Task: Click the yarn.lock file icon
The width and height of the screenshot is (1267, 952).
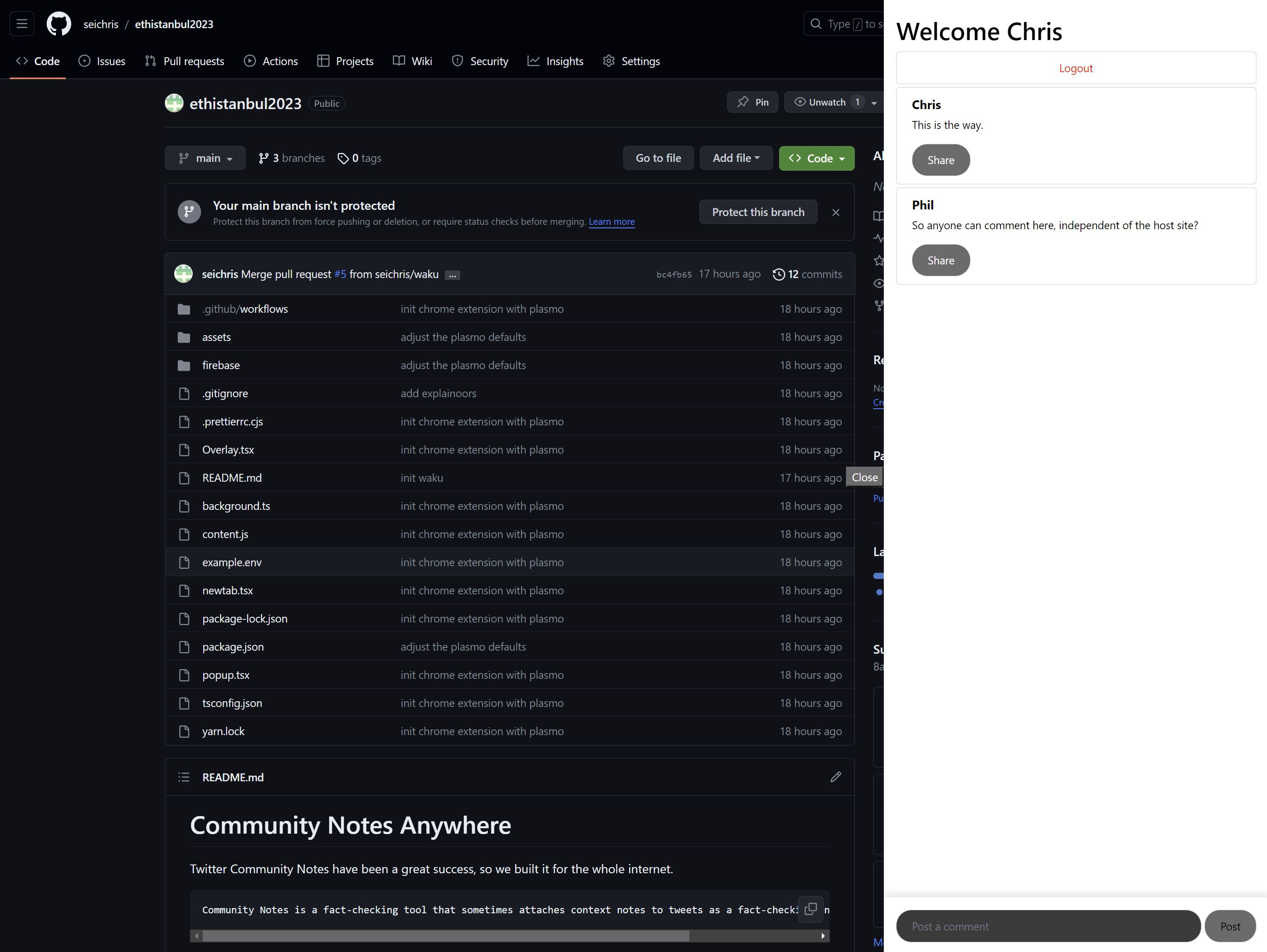Action: [184, 732]
